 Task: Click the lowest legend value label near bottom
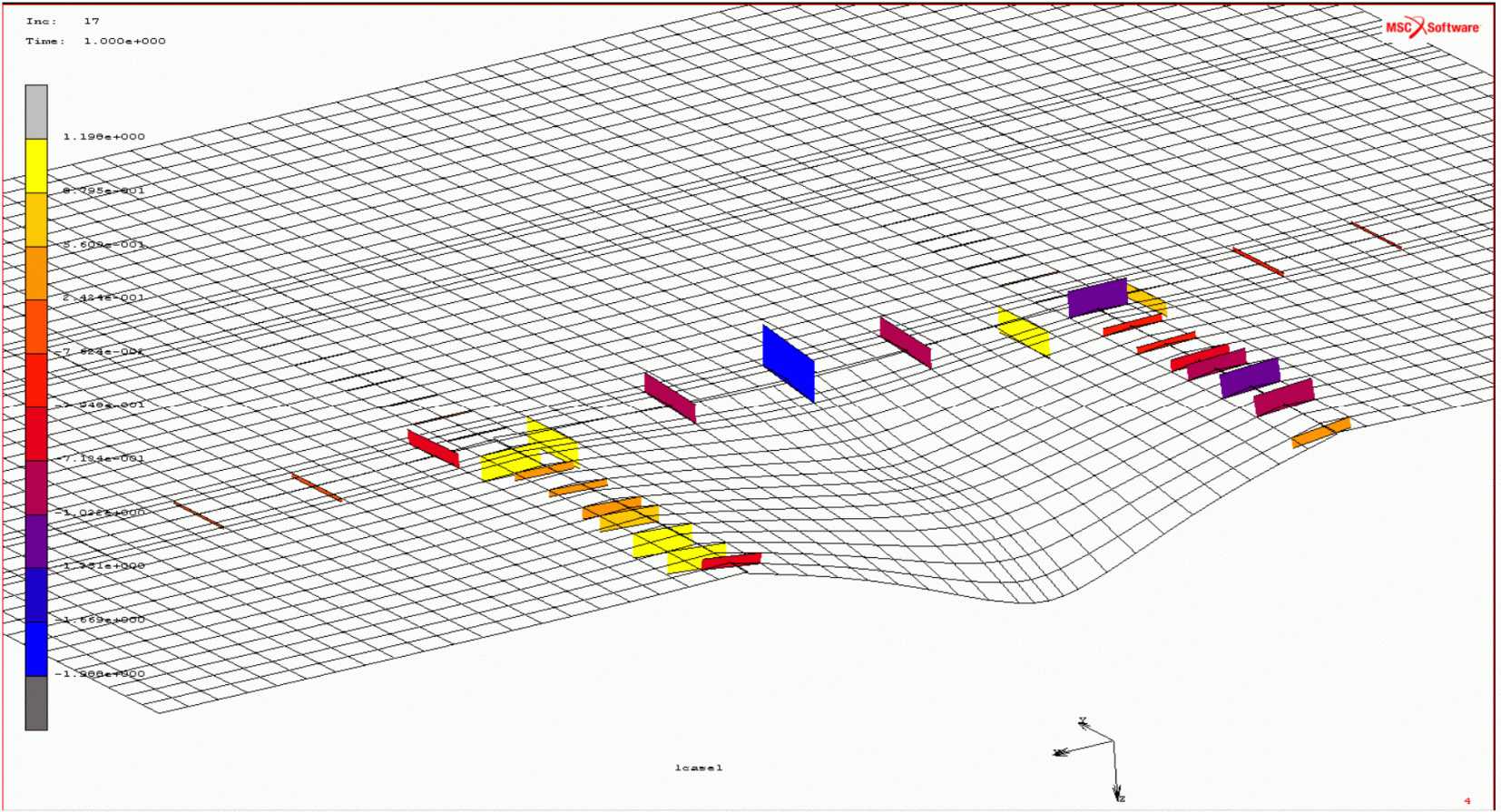pyautogui.click(x=100, y=673)
